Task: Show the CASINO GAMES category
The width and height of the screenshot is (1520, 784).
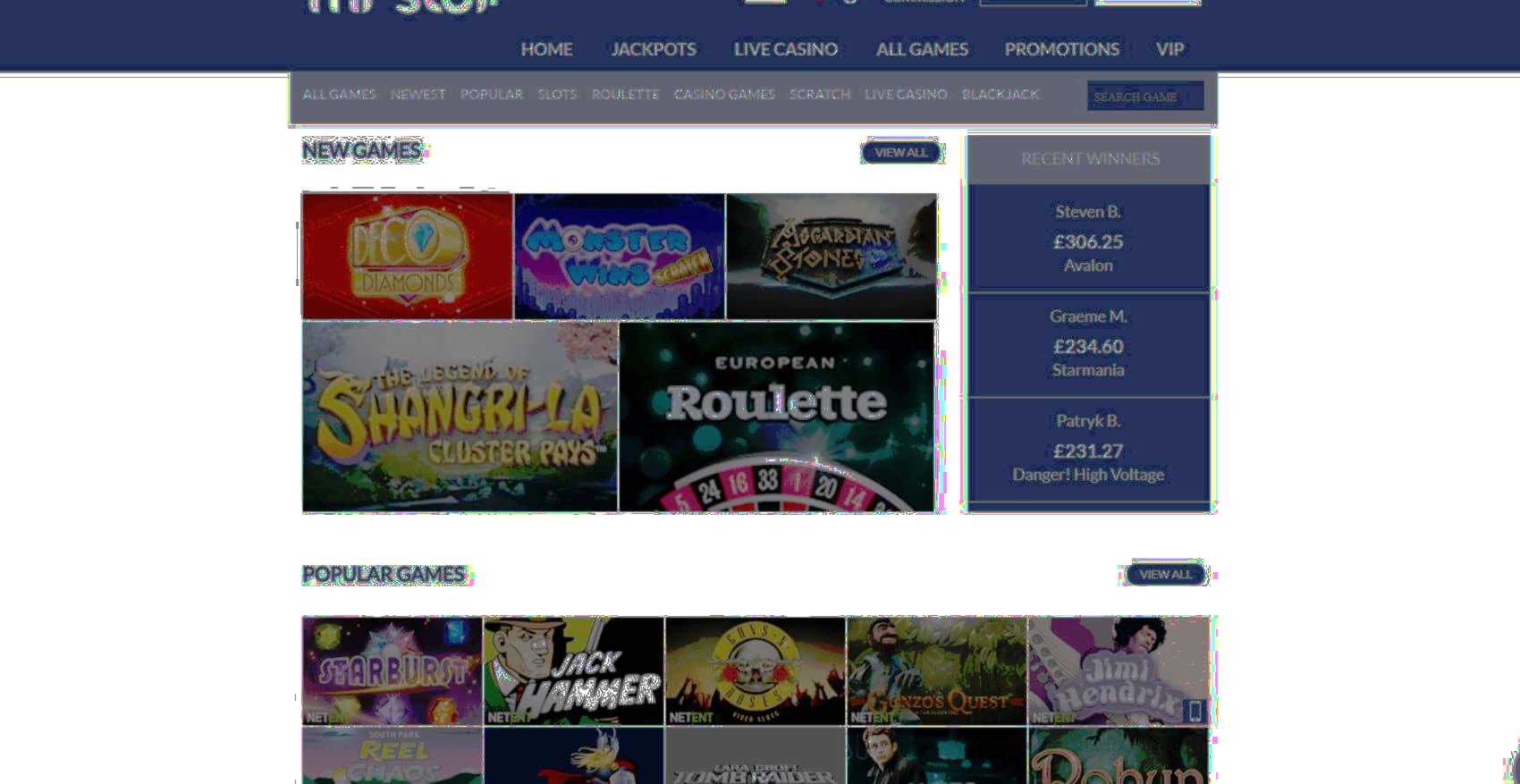Action: (x=724, y=94)
